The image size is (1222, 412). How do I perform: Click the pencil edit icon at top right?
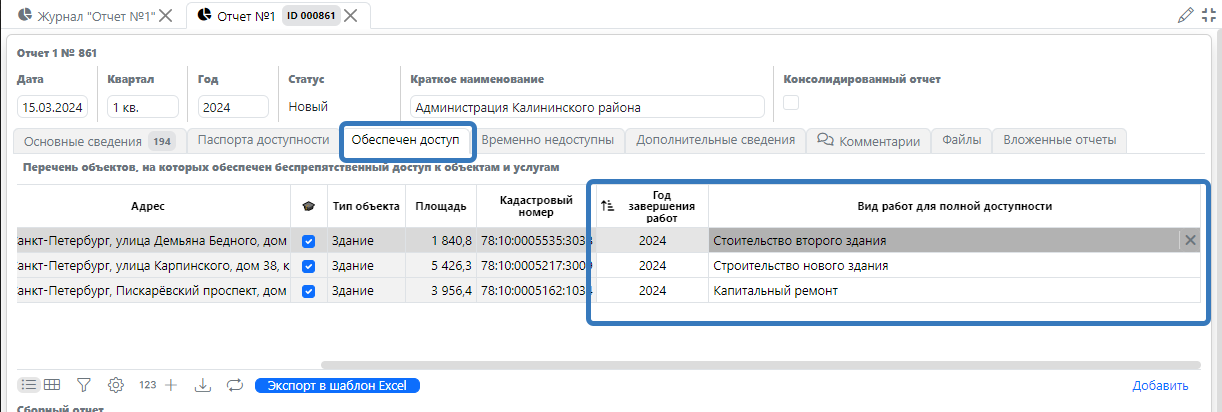(x=1186, y=15)
